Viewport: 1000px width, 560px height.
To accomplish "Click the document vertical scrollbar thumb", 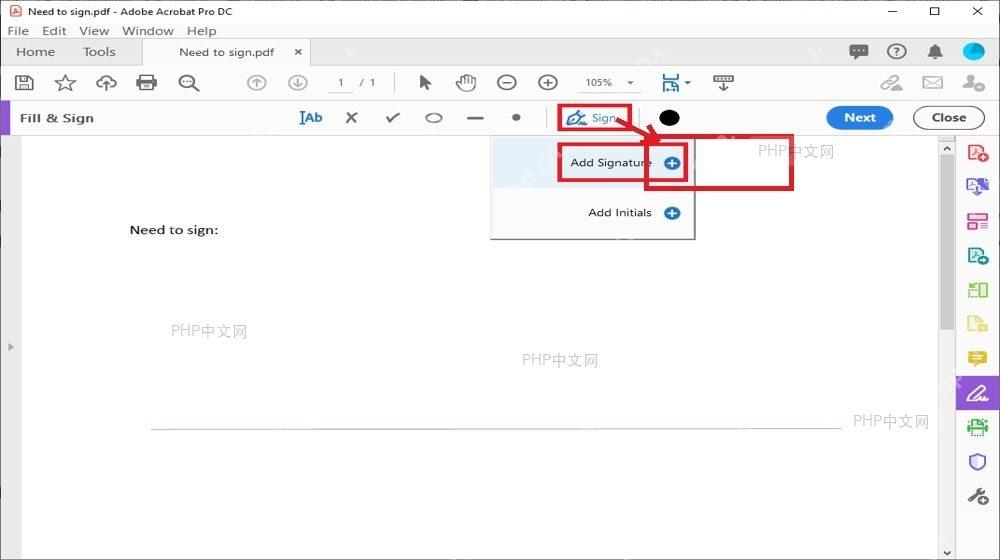I will click(x=947, y=242).
